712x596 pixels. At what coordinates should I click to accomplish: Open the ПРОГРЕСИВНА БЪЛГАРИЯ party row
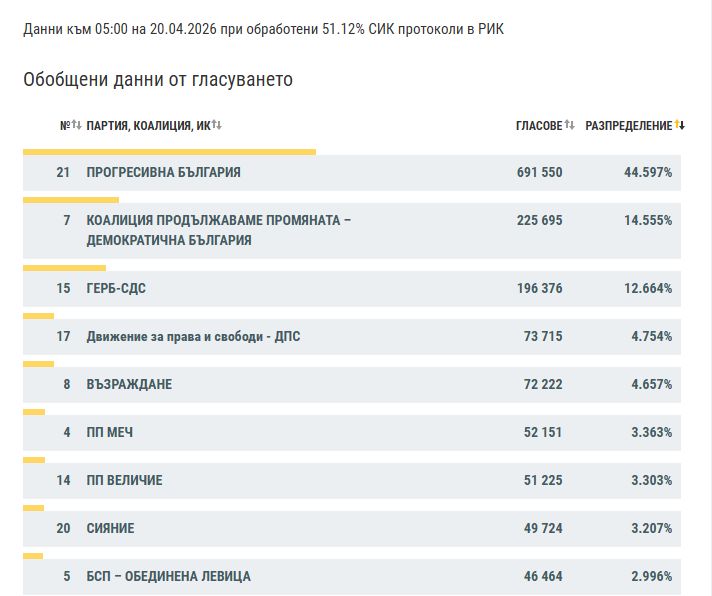[164, 173]
